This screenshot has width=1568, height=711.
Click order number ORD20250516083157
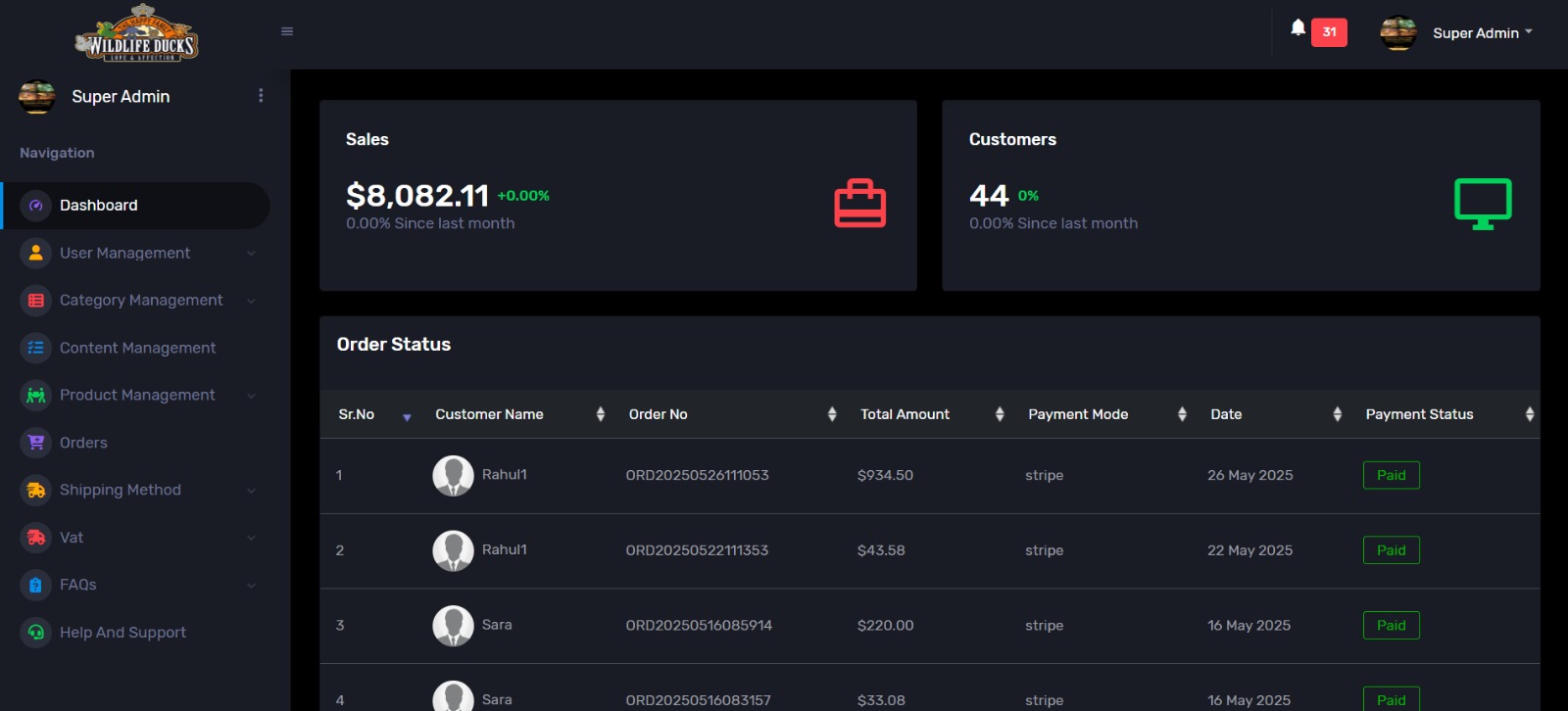coord(698,700)
